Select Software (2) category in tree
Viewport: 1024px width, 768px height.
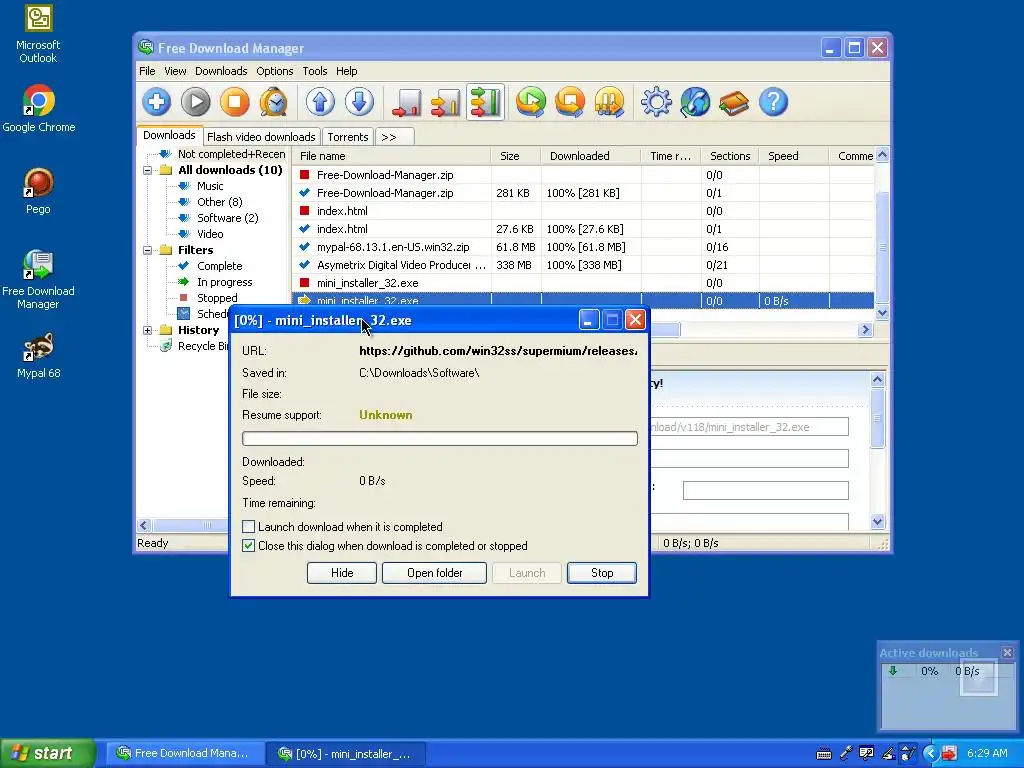point(227,218)
